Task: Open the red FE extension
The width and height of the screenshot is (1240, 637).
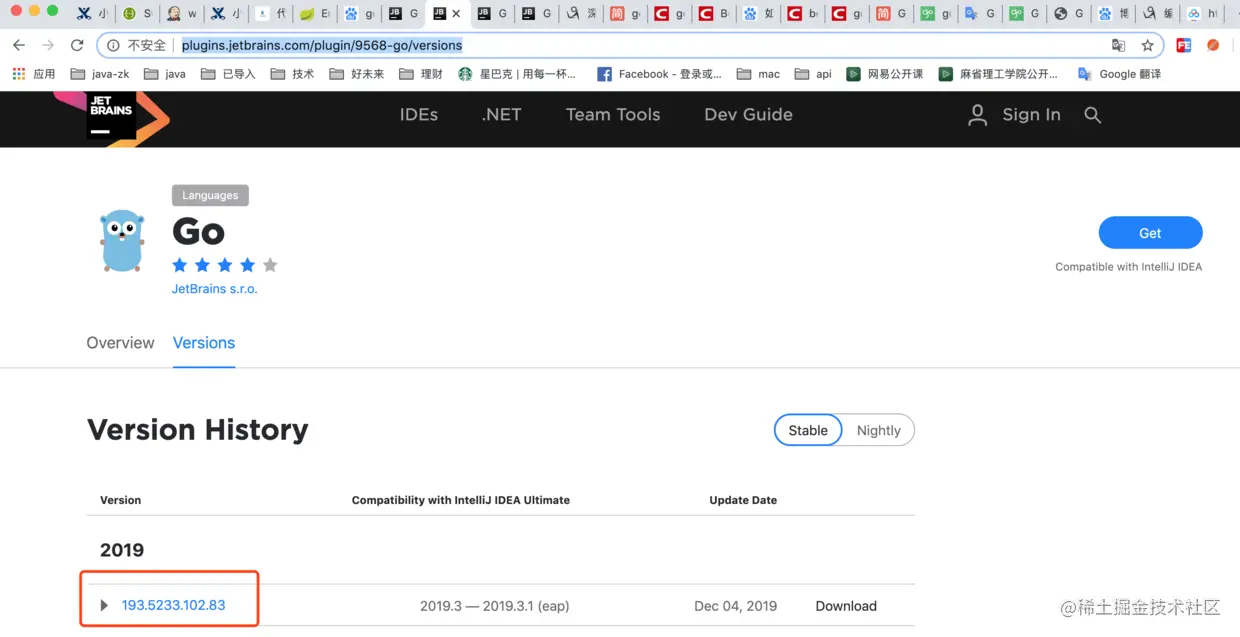Action: click(1184, 45)
